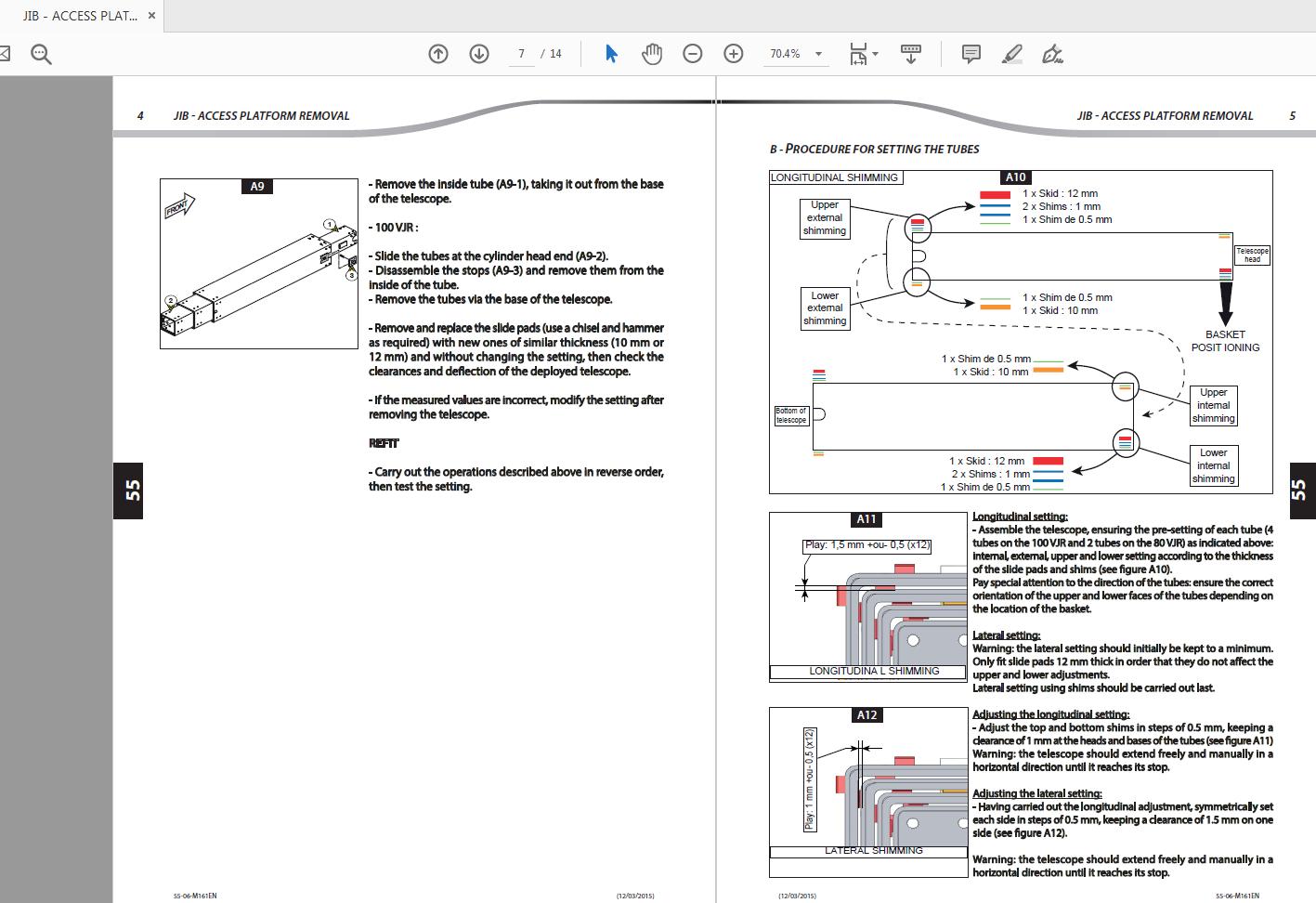Close the JIB - ACCESS PLAT... tab
Screen dimensions: 1316x903
[152, 16]
